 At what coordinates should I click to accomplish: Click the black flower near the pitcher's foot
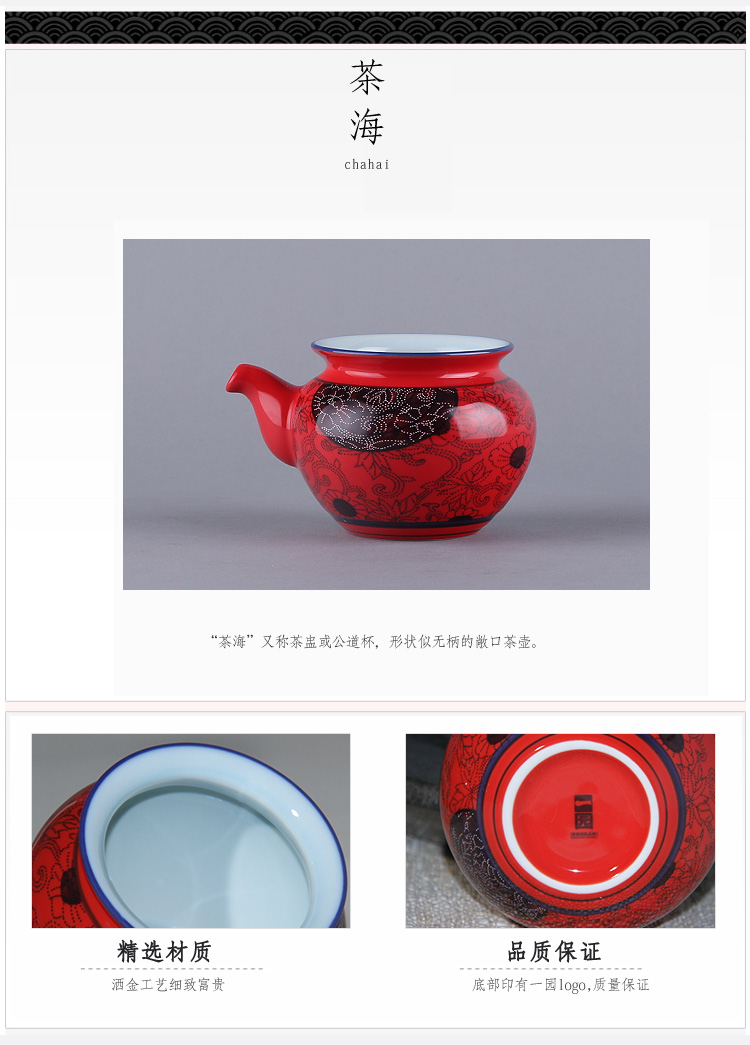pyautogui.click(x=345, y=508)
